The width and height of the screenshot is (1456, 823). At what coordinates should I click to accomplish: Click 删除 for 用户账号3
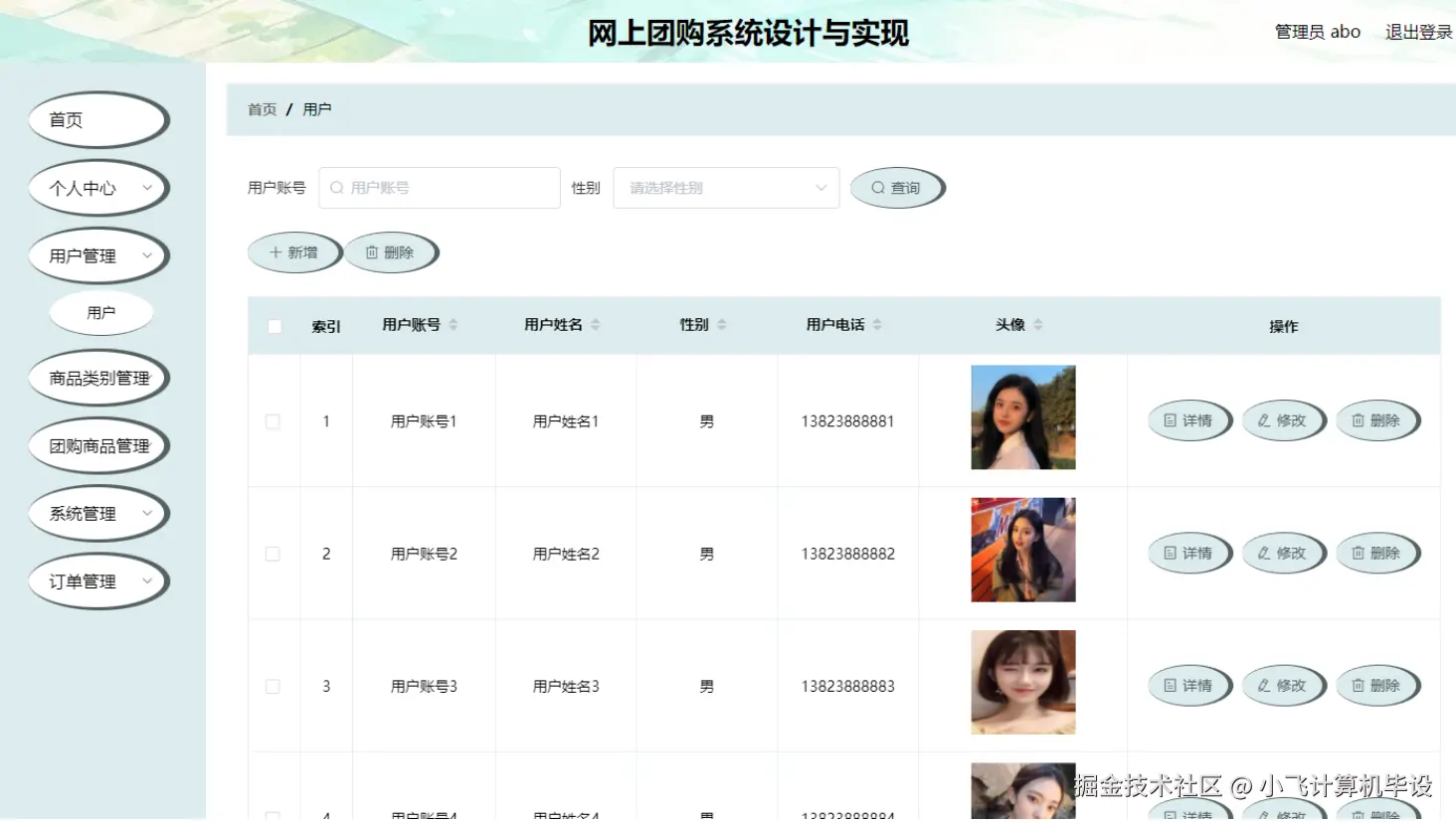(1377, 685)
